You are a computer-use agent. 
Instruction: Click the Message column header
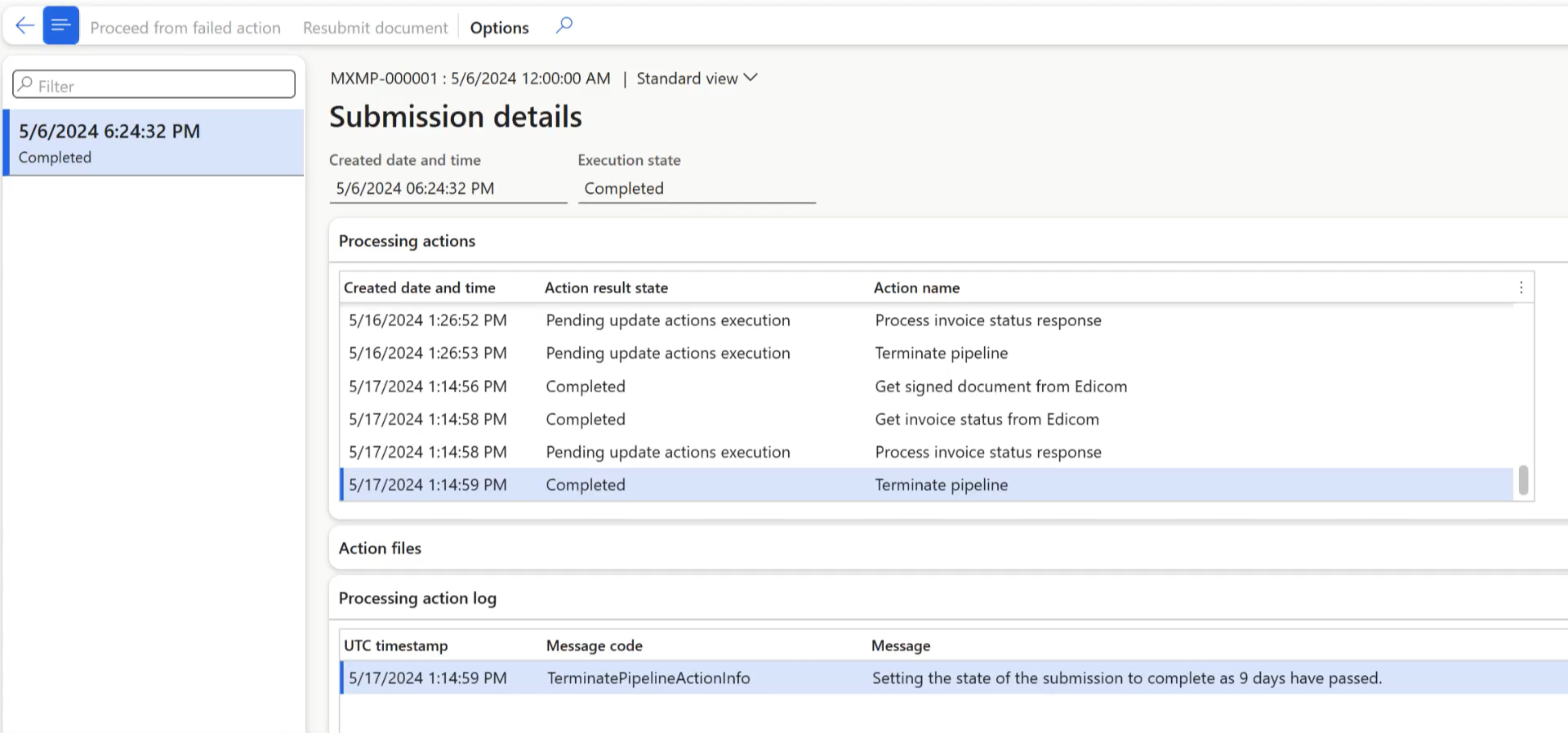tap(901, 646)
